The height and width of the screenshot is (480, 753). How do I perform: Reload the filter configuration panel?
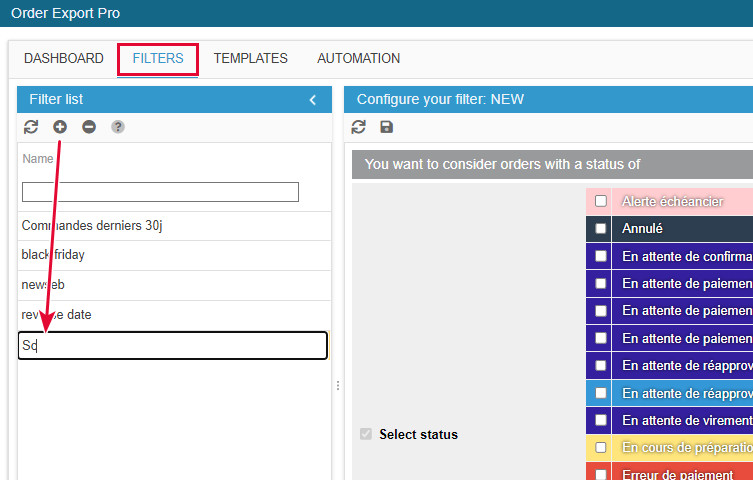pos(359,127)
